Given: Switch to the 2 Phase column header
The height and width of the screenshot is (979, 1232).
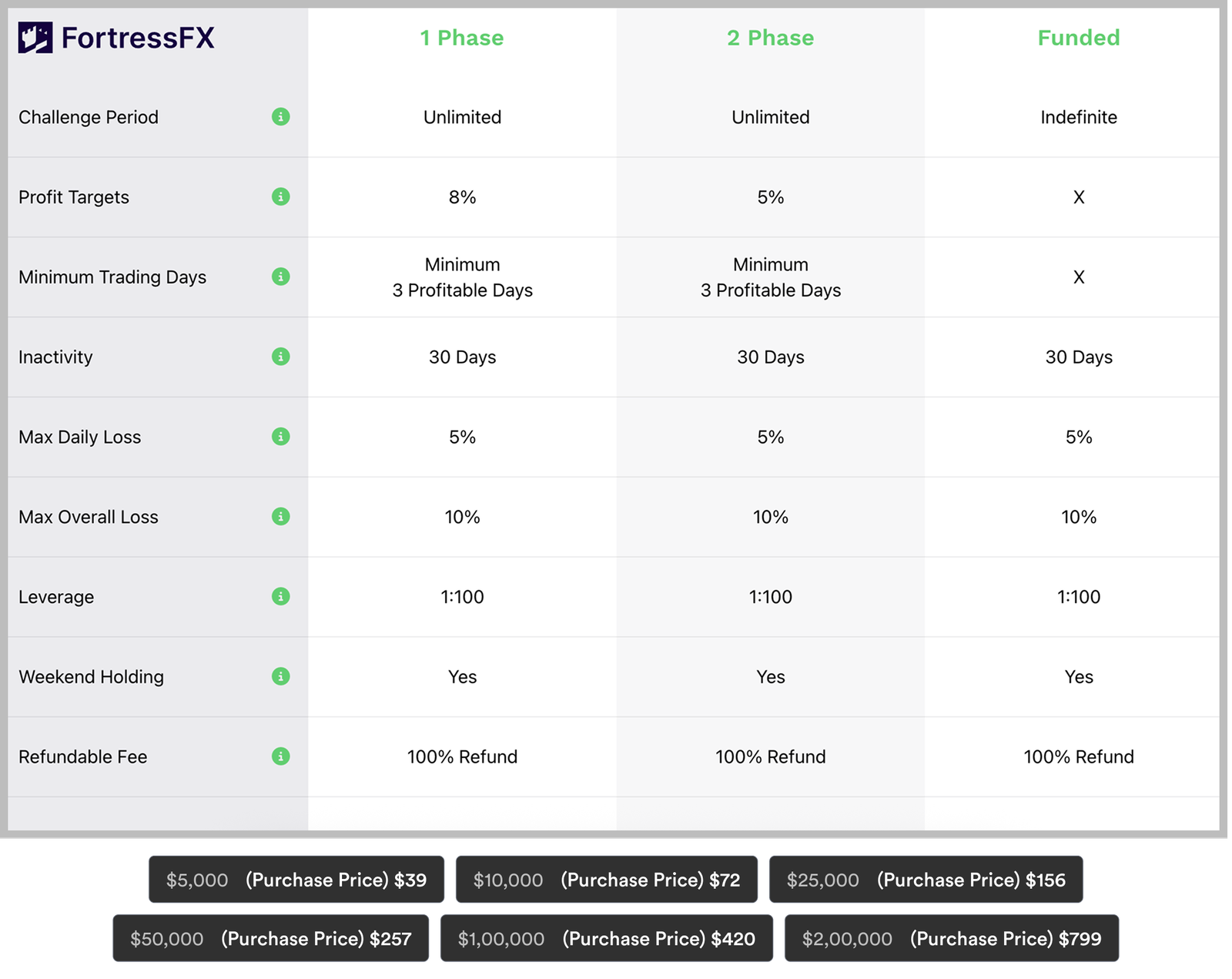Looking at the screenshot, I should [x=770, y=38].
